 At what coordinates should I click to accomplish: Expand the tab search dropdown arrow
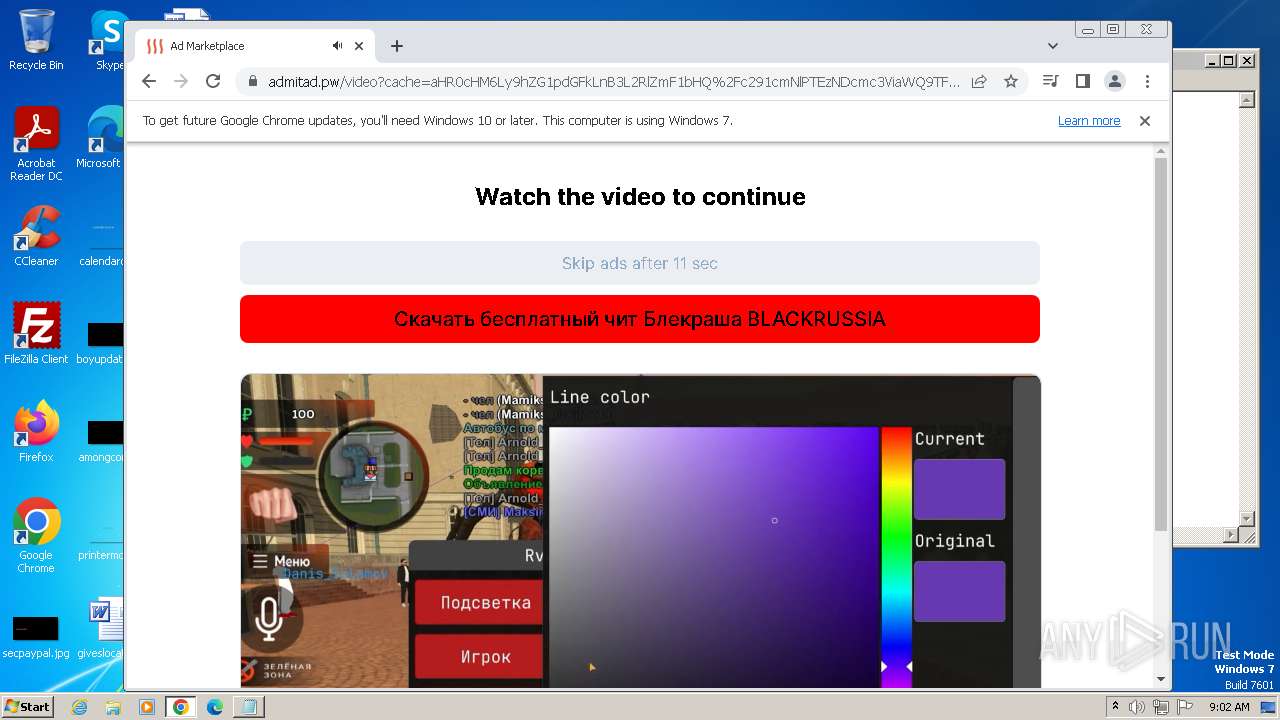click(1053, 46)
